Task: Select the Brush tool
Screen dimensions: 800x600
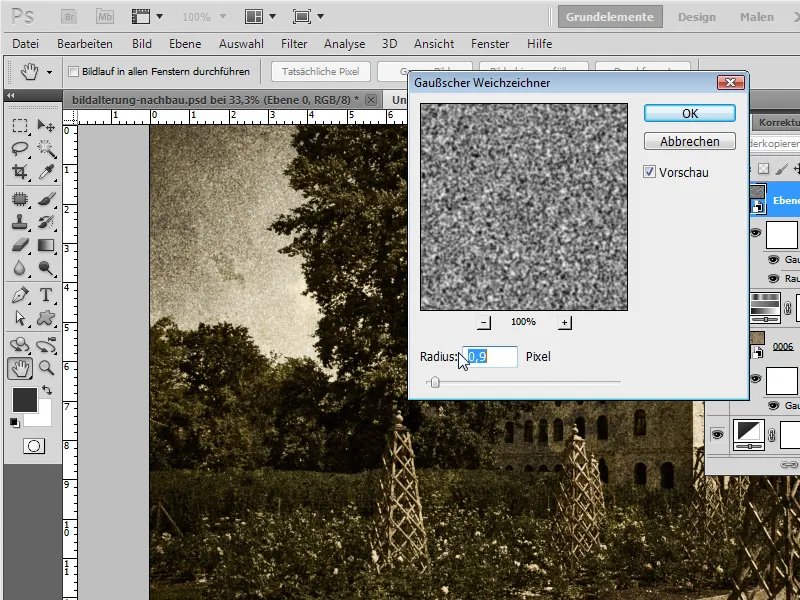Action: [46, 198]
